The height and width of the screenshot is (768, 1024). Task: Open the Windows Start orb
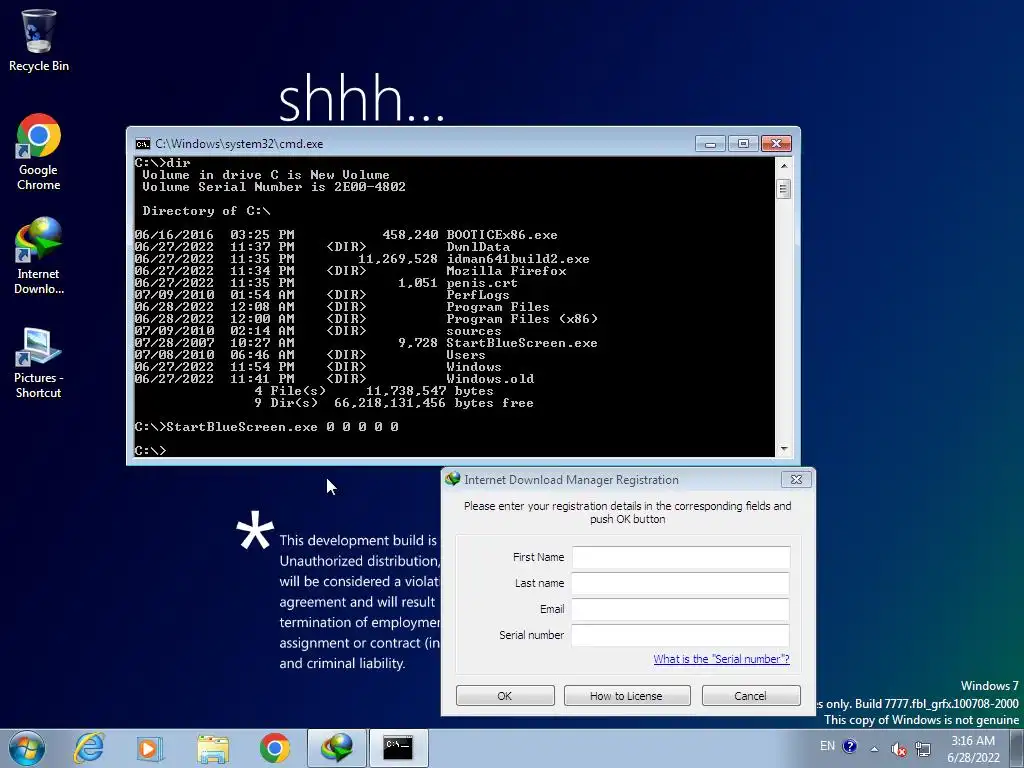(27, 748)
